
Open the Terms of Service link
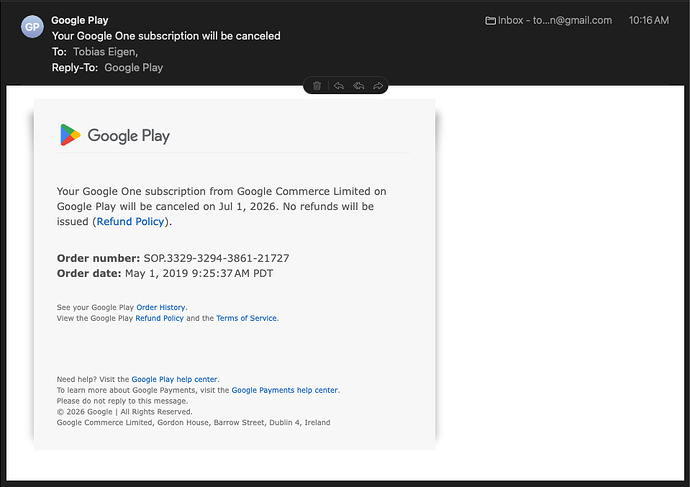pos(246,318)
